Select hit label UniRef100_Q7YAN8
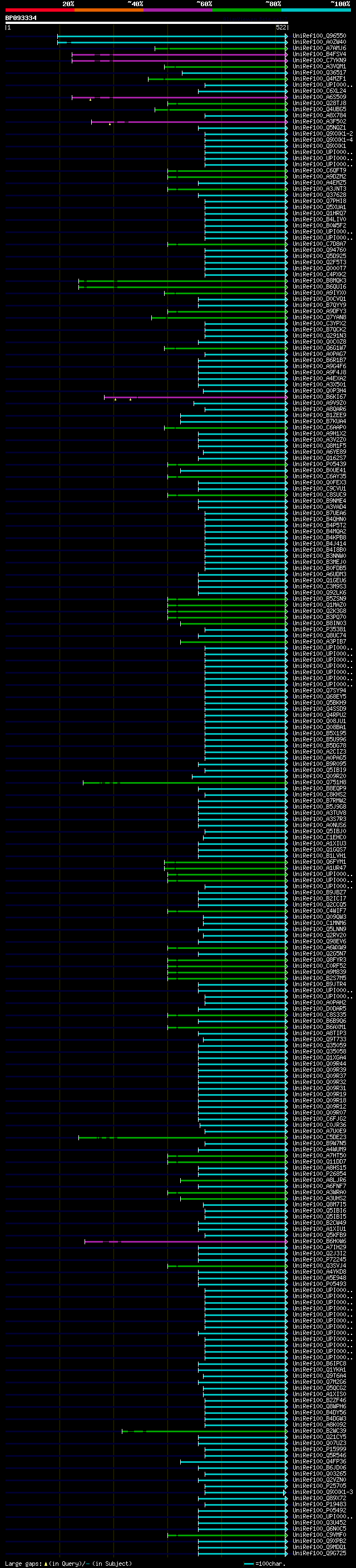Screen dimensions: 356x1568 319,317
